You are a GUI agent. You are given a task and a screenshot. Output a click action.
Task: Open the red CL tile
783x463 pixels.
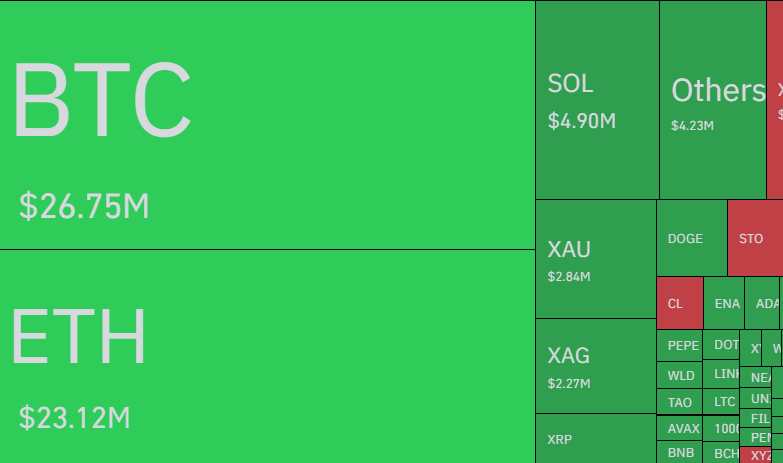679,303
